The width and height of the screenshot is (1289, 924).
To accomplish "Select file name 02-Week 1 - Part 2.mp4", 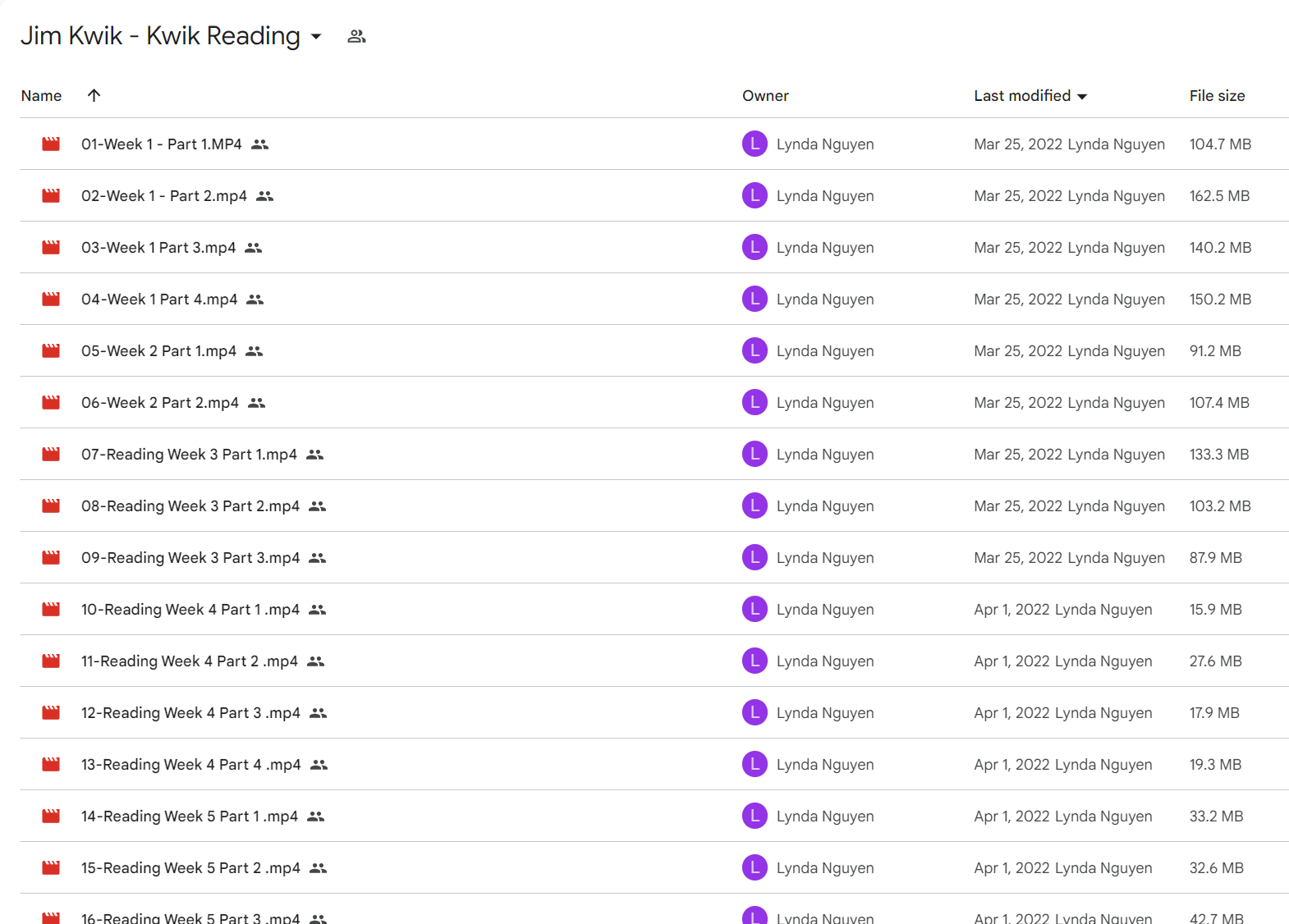I will 164,195.
